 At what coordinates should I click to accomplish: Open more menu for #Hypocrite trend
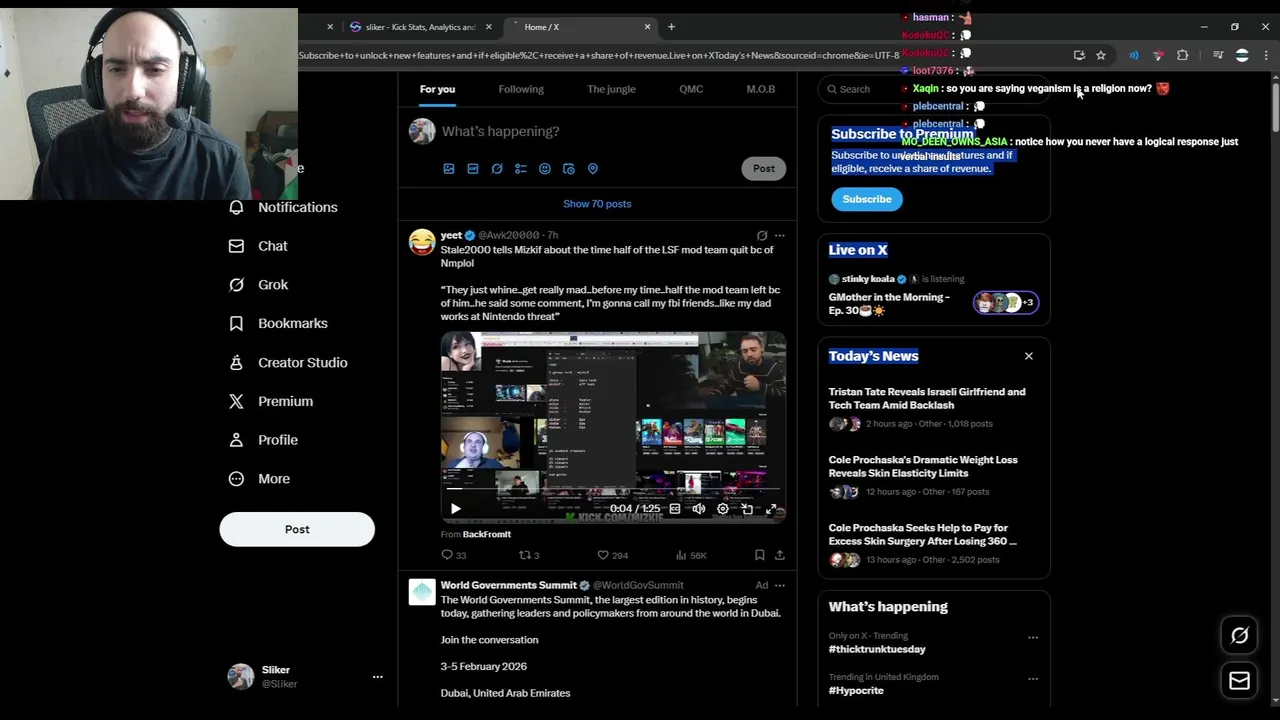pyautogui.click(x=1033, y=678)
